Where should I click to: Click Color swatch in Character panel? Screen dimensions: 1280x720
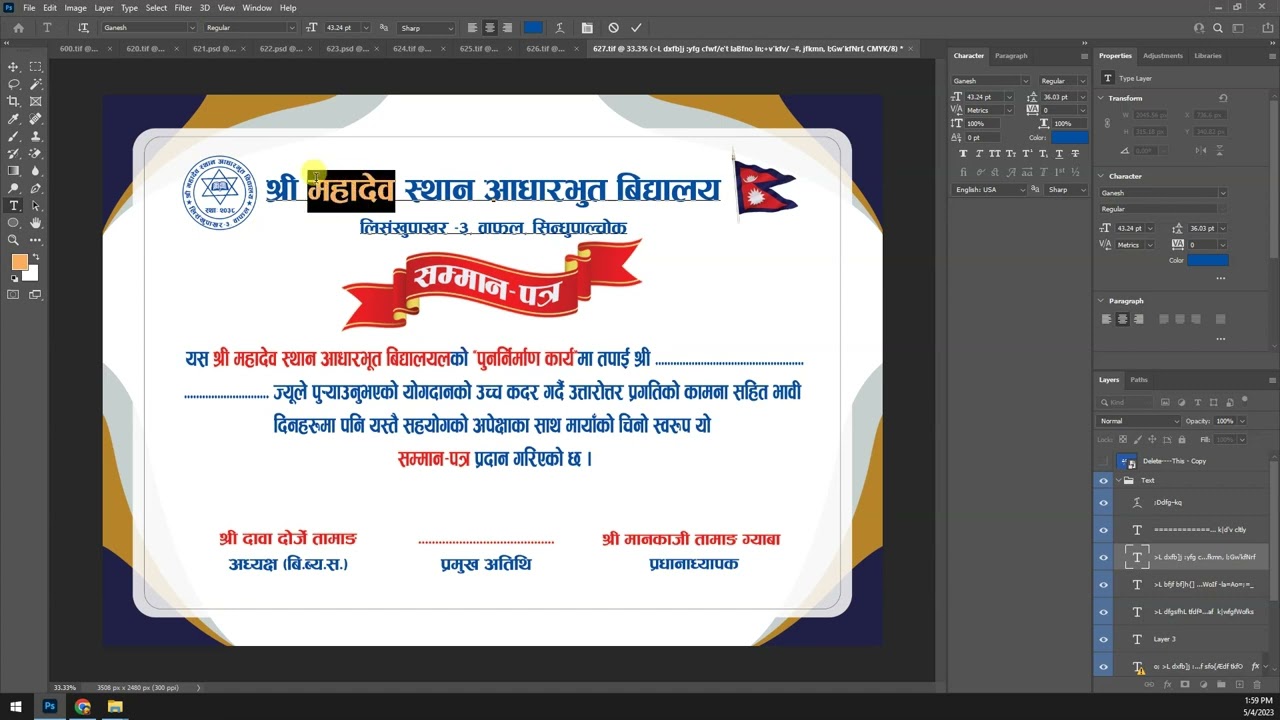click(1069, 137)
